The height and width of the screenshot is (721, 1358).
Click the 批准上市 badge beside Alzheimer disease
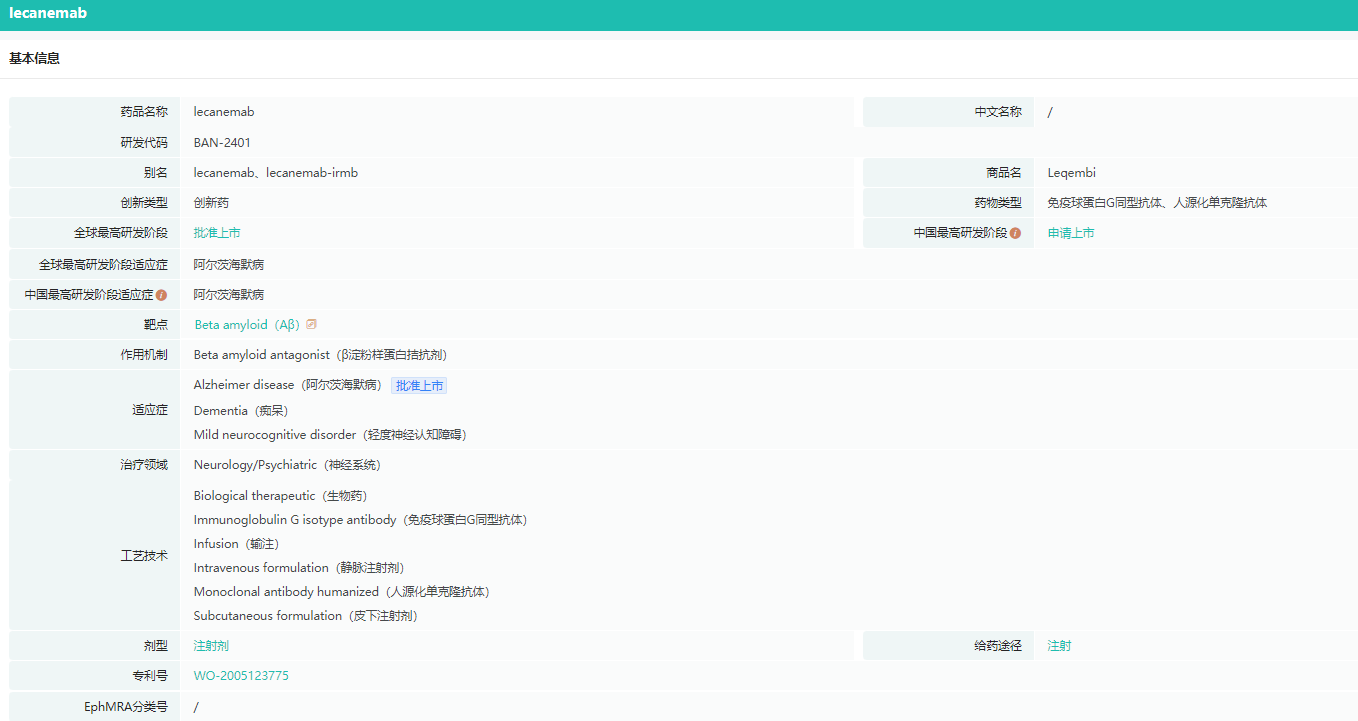point(419,386)
